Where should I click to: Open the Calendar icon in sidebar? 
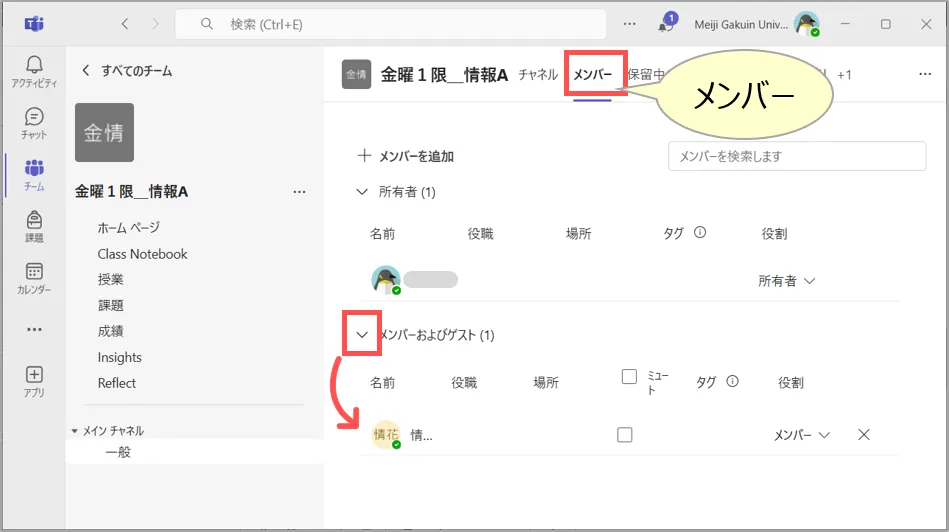click(34, 278)
